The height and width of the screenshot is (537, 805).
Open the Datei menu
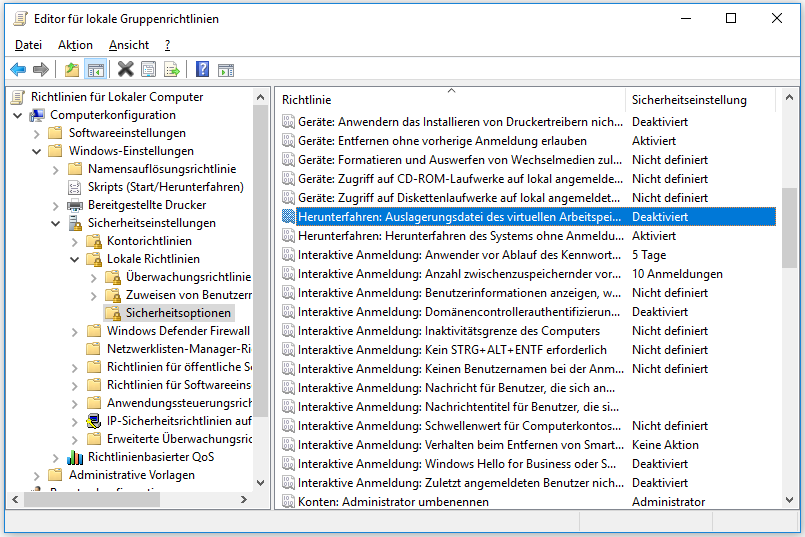[x=28, y=45]
